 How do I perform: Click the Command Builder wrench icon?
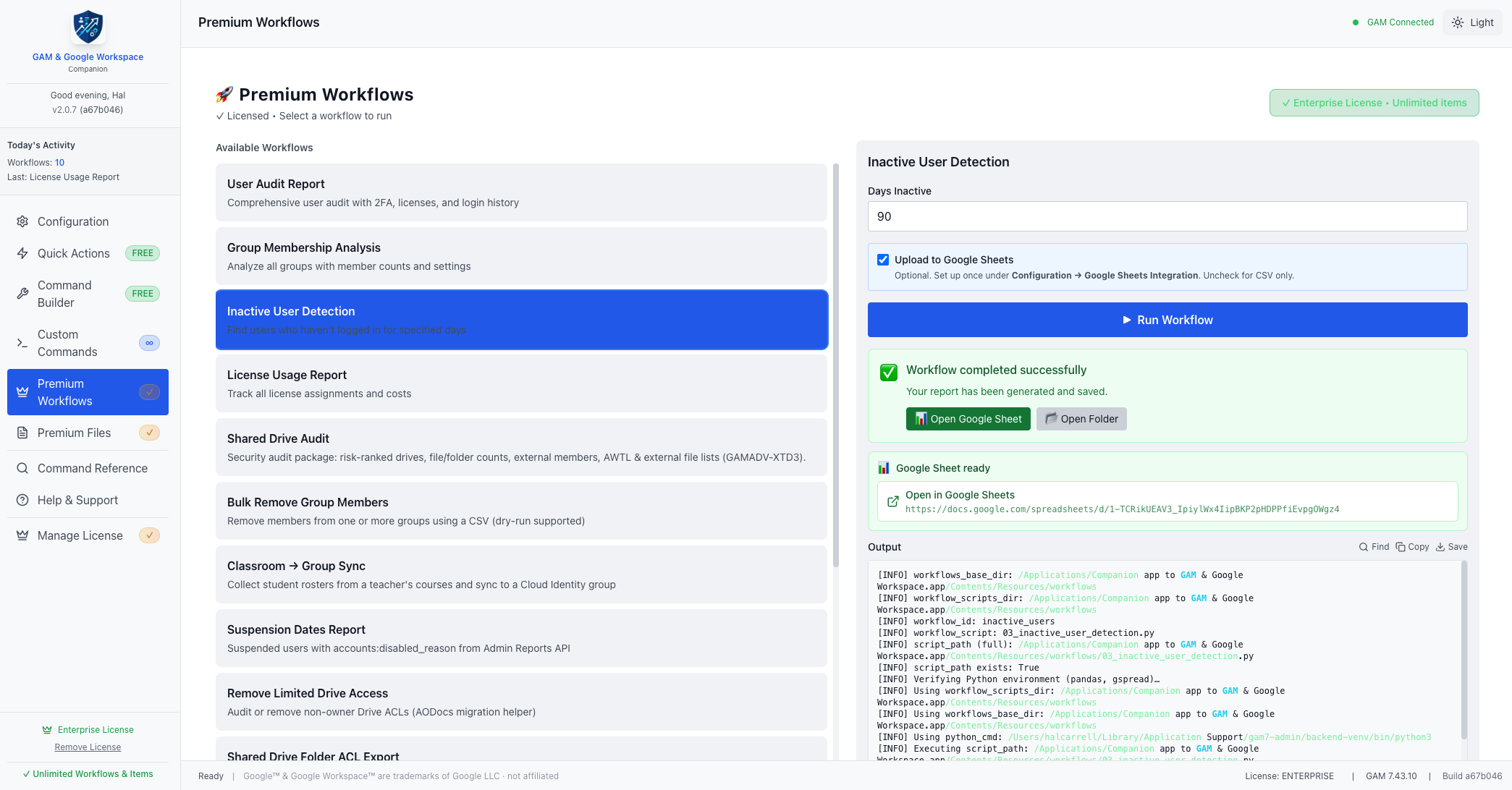click(22, 294)
